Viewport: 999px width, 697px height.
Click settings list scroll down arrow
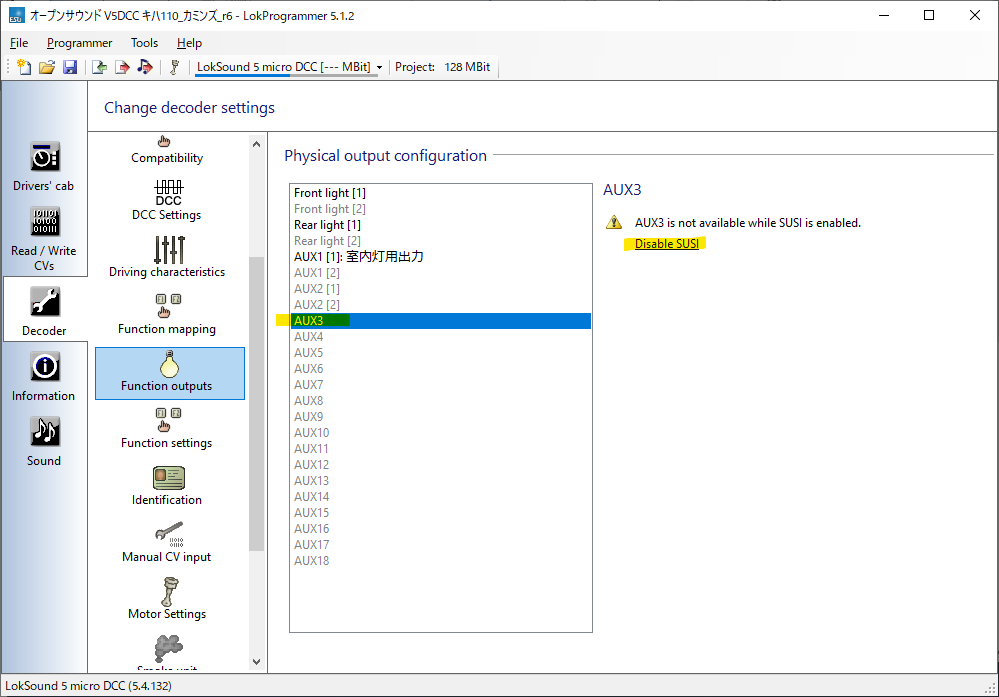tap(256, 661)
